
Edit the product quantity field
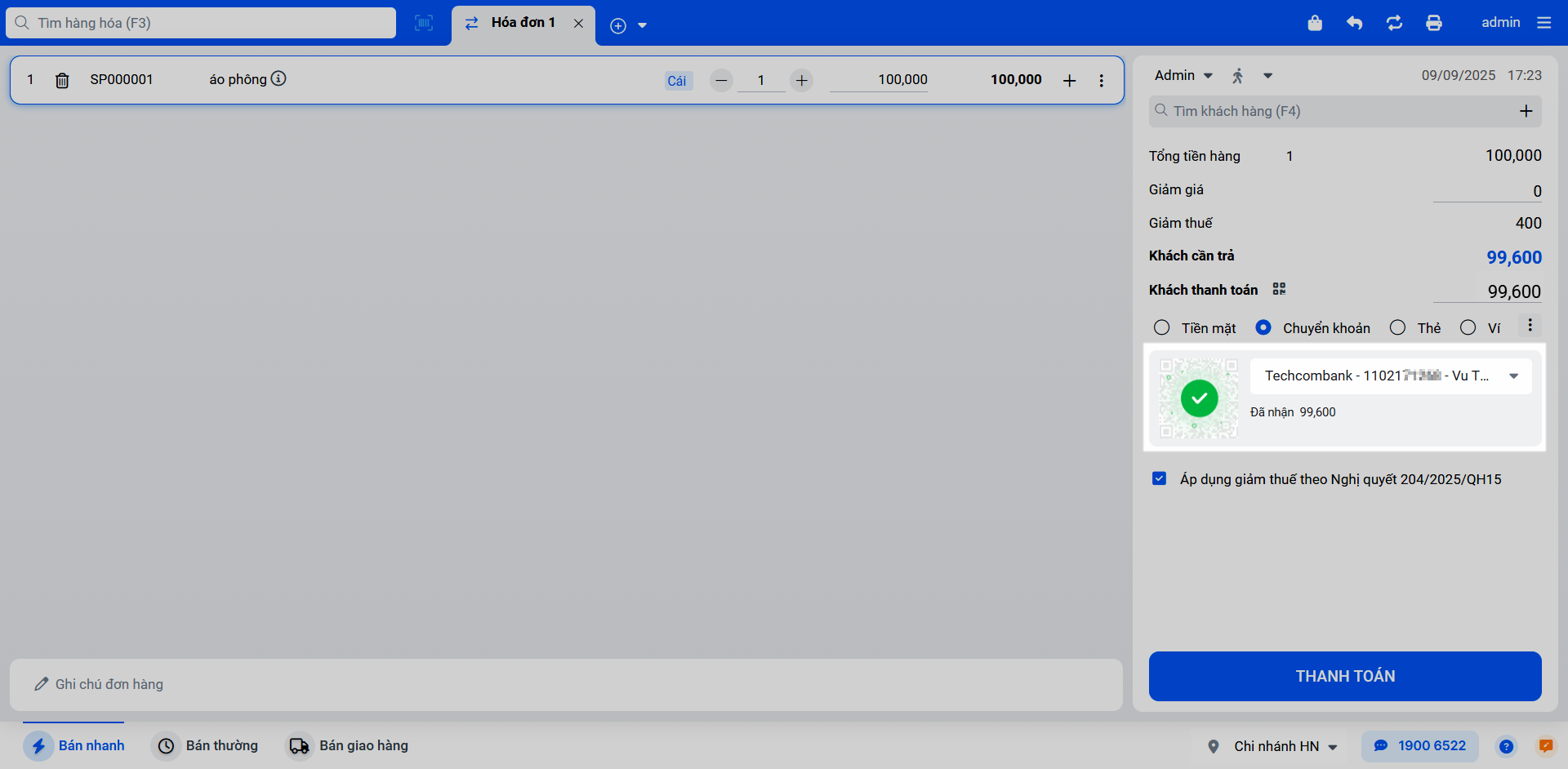coord(761,80)
